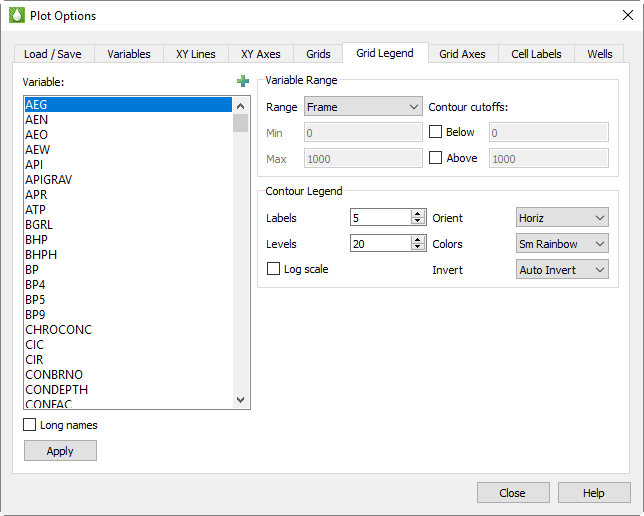This screenshot has width=644, height=516.
Task: Switch to the Load / Save tab
Action: pyautogui.click(x=53, y=54)
